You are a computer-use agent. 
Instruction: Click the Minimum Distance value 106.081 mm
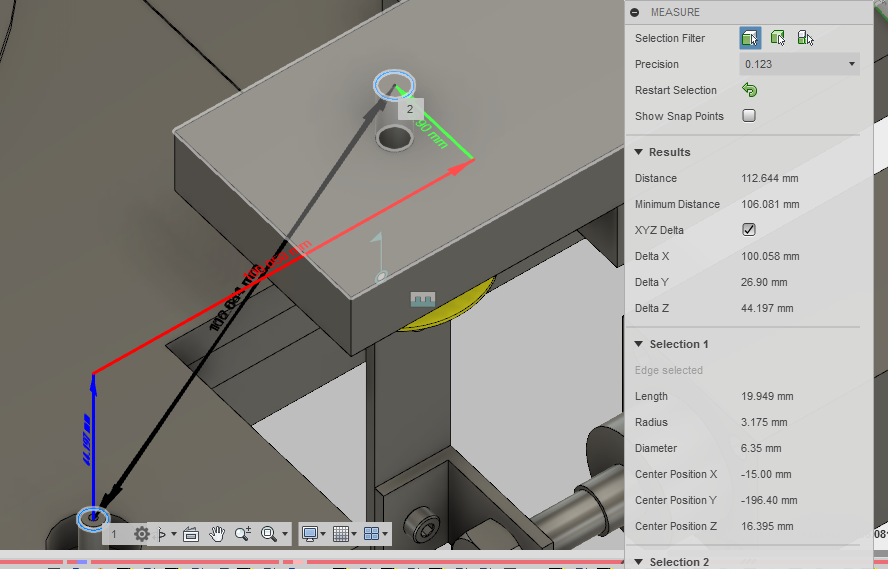pyautogui.click(x=770, y=204)
